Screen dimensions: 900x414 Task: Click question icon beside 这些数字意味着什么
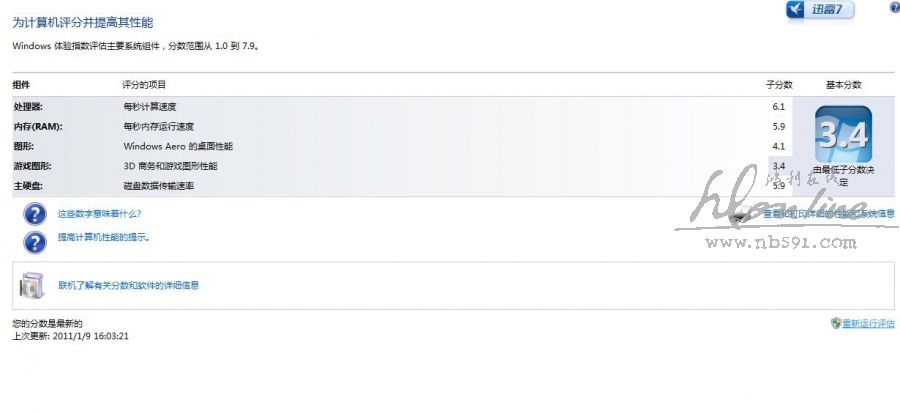tap(35, 213)
